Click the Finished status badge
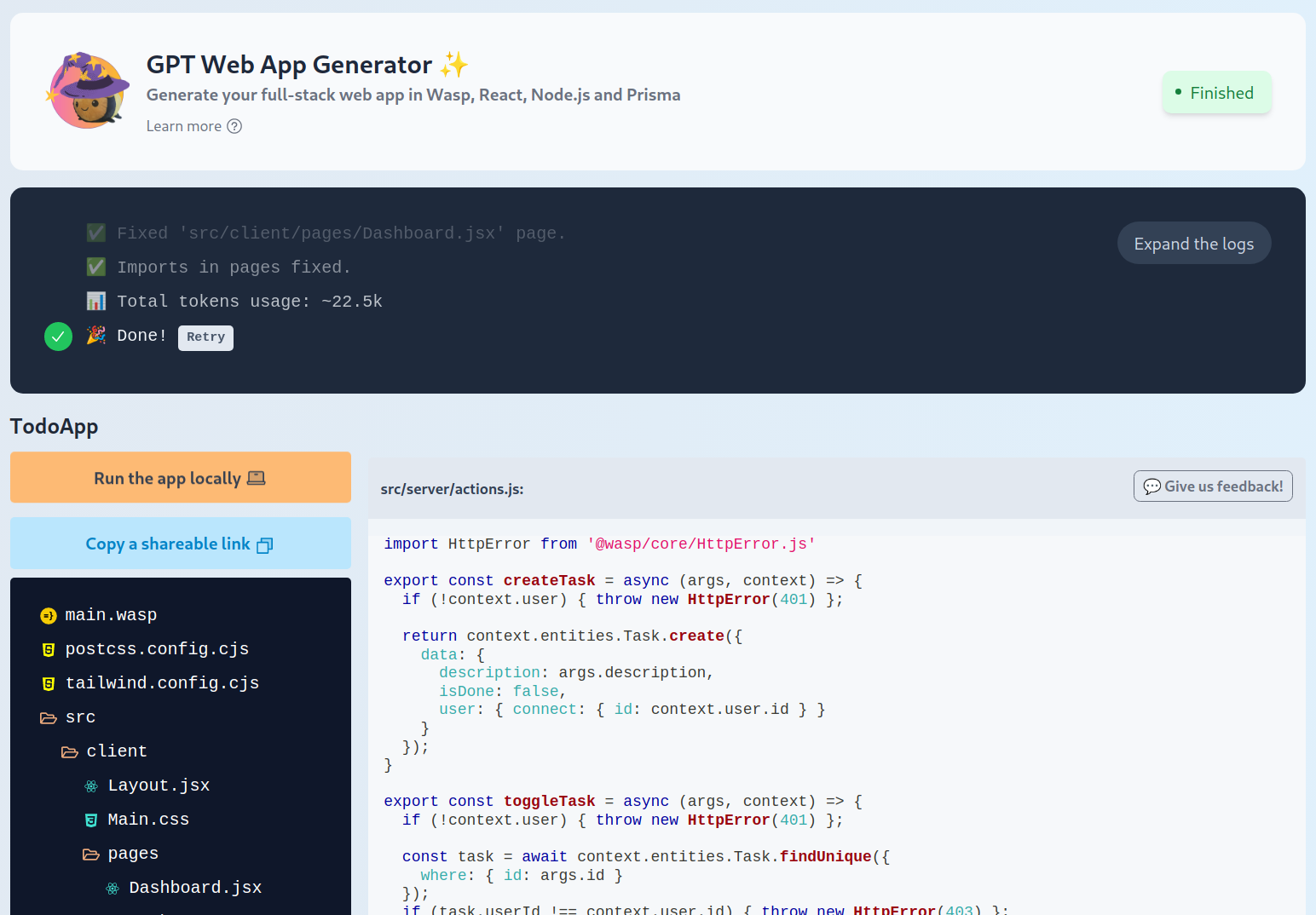The height and width of the screenshot is (915, 1316). (1216, 93)
